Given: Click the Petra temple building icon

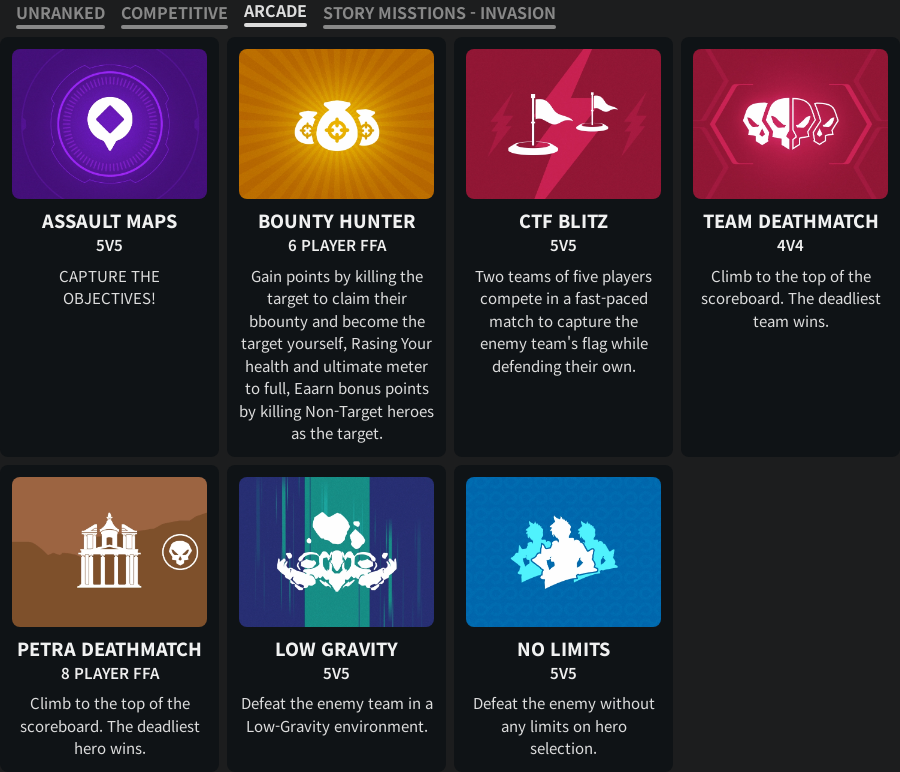Looking at the screenshot, I should pos(109,551).
